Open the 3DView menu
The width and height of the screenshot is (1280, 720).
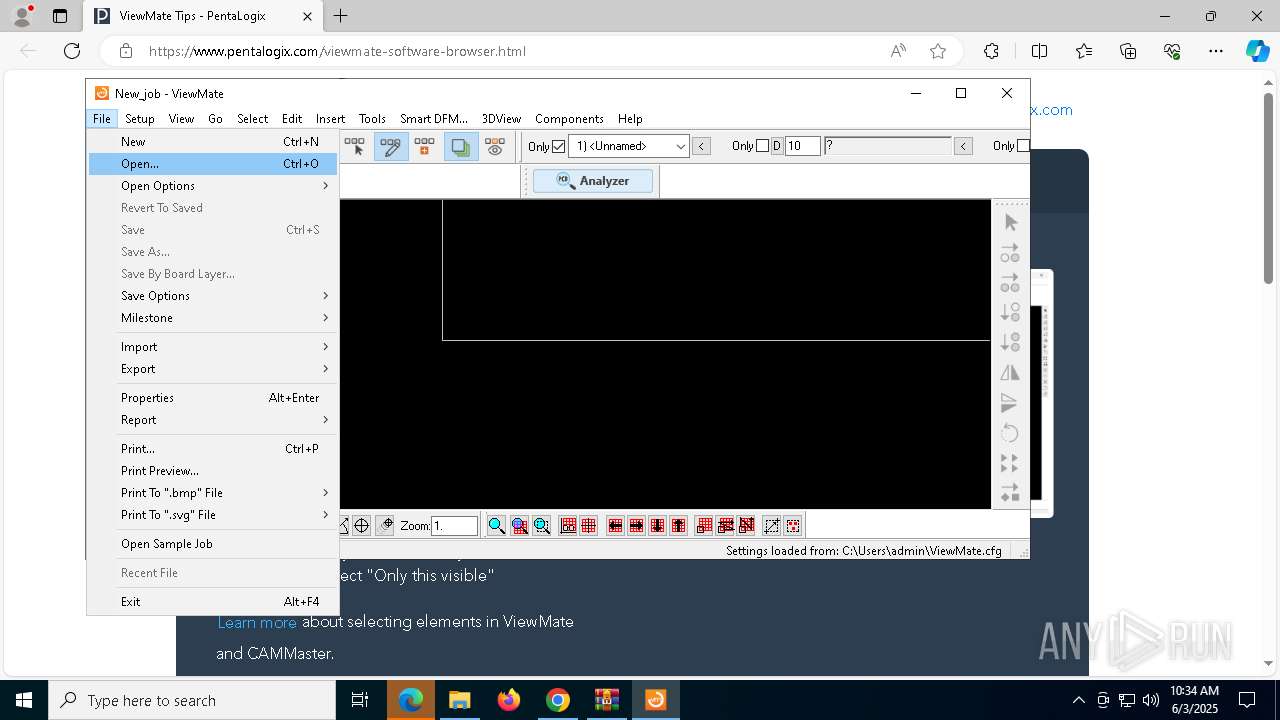click(x=501, y=118)
